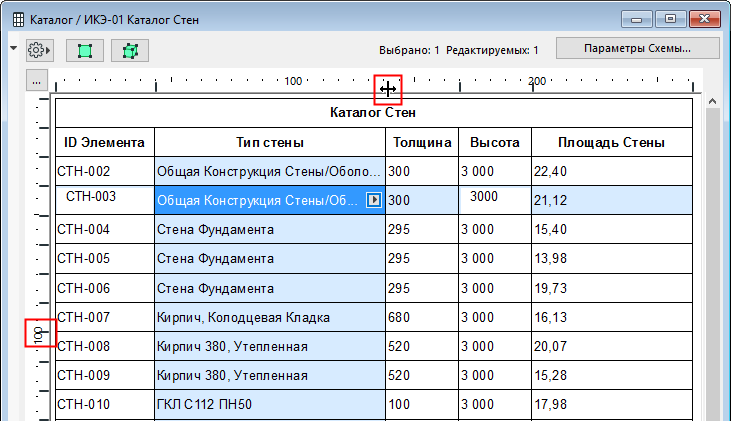Click wall type cell in СТН-002 row
The image size is (731, 421).
[269, 172]
